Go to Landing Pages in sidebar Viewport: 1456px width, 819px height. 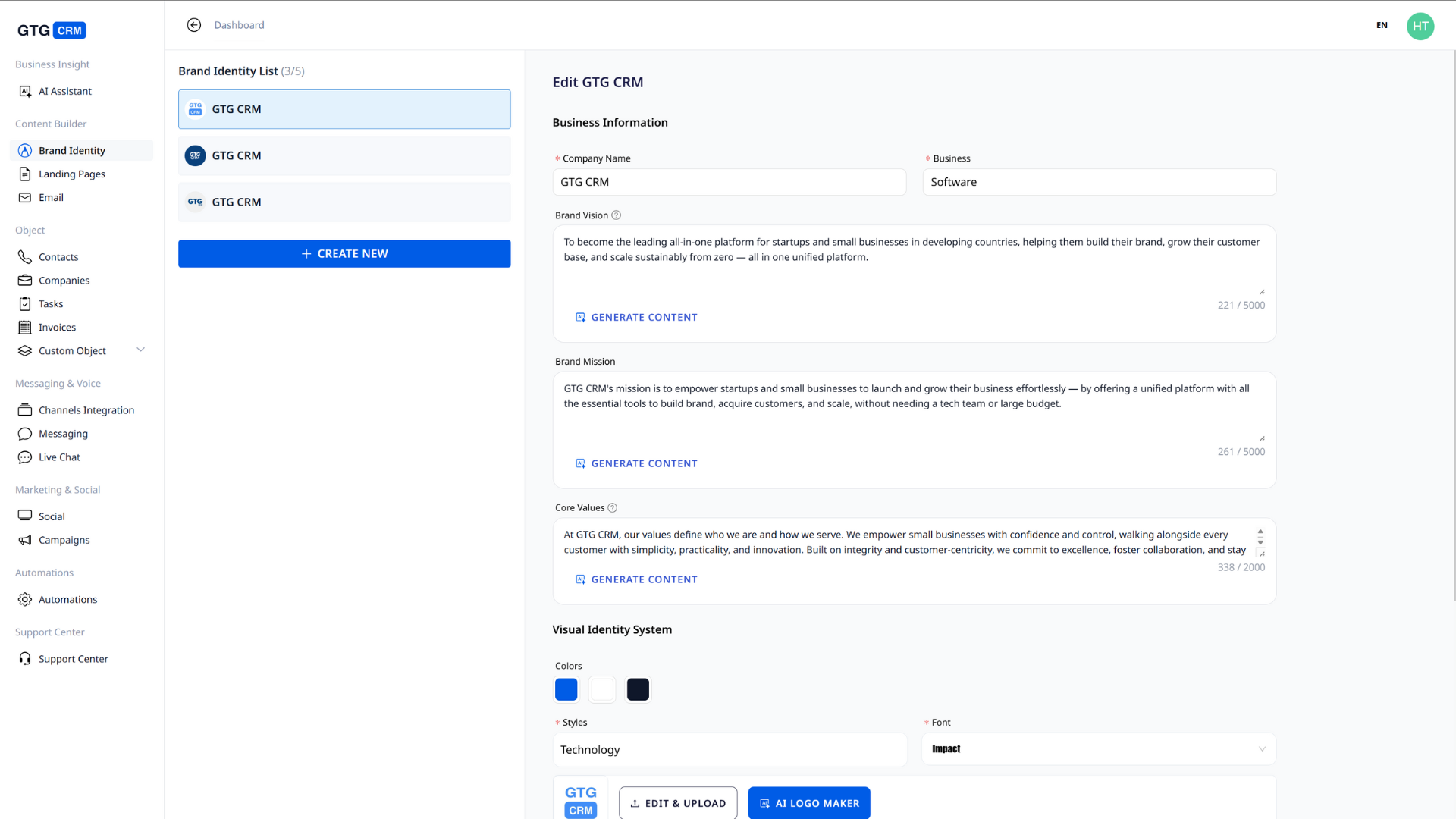(x=71, y=174)
